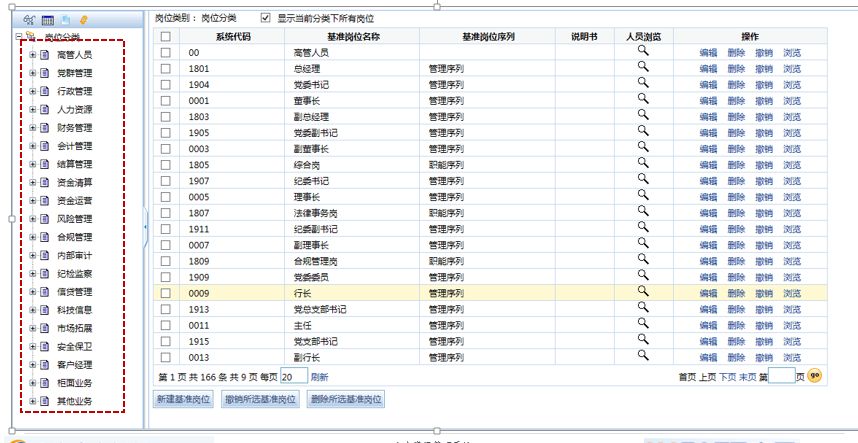Expand the 会计管理 tree node
The width and height of the screenshot is (858, 443).
tap(33, 146)
